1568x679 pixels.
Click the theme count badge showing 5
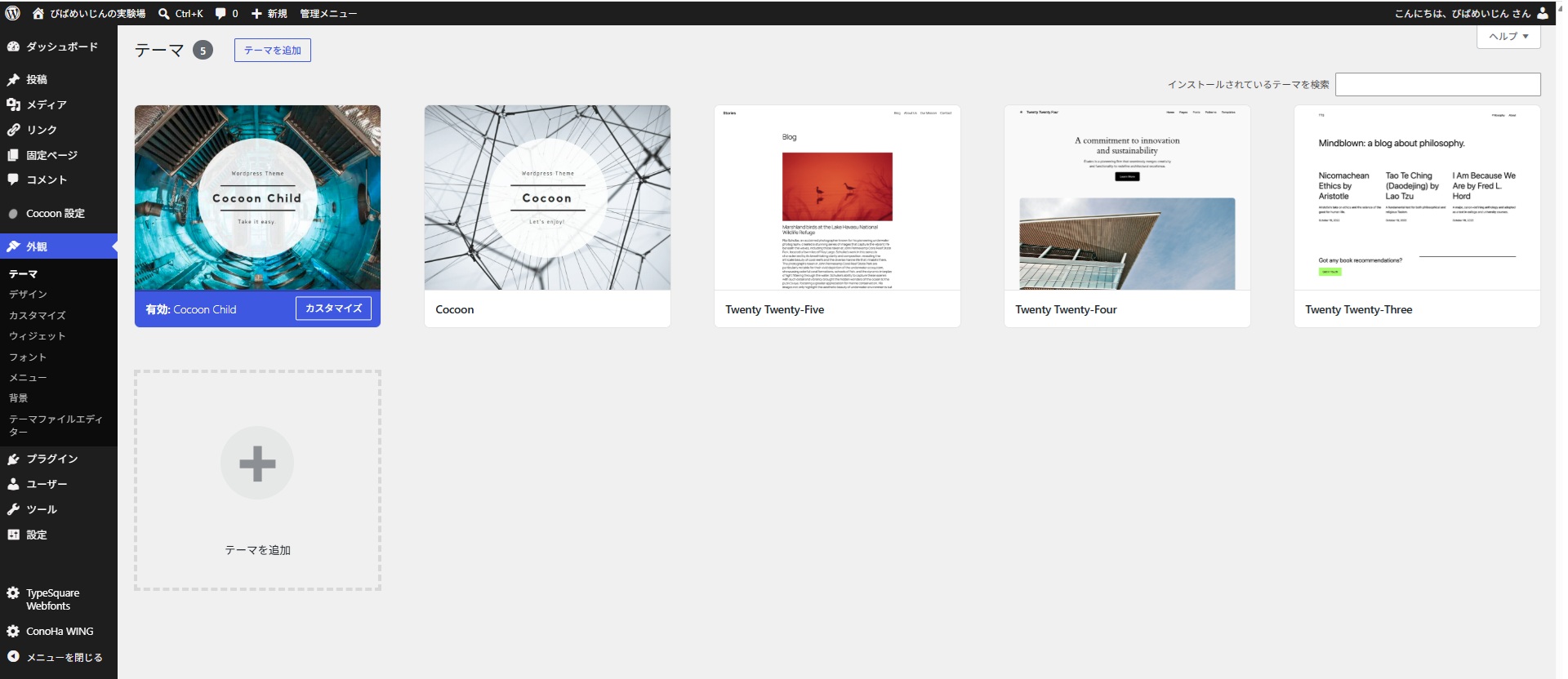point(203,51)
